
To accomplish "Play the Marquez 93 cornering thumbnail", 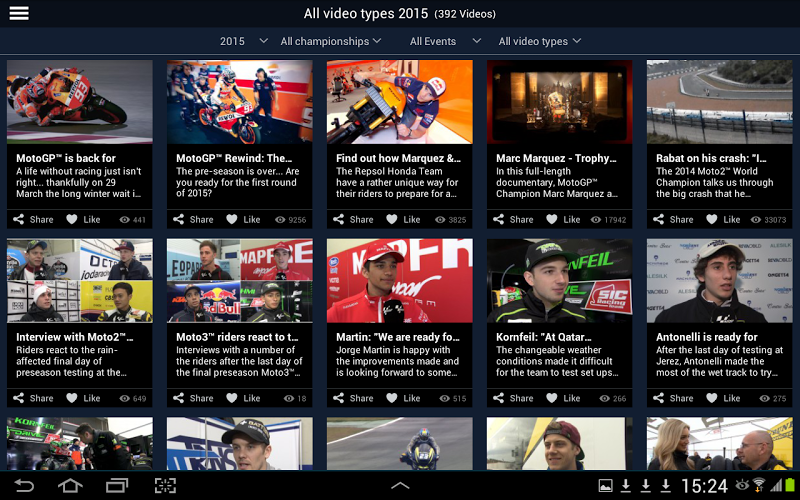I will point(80,102).
